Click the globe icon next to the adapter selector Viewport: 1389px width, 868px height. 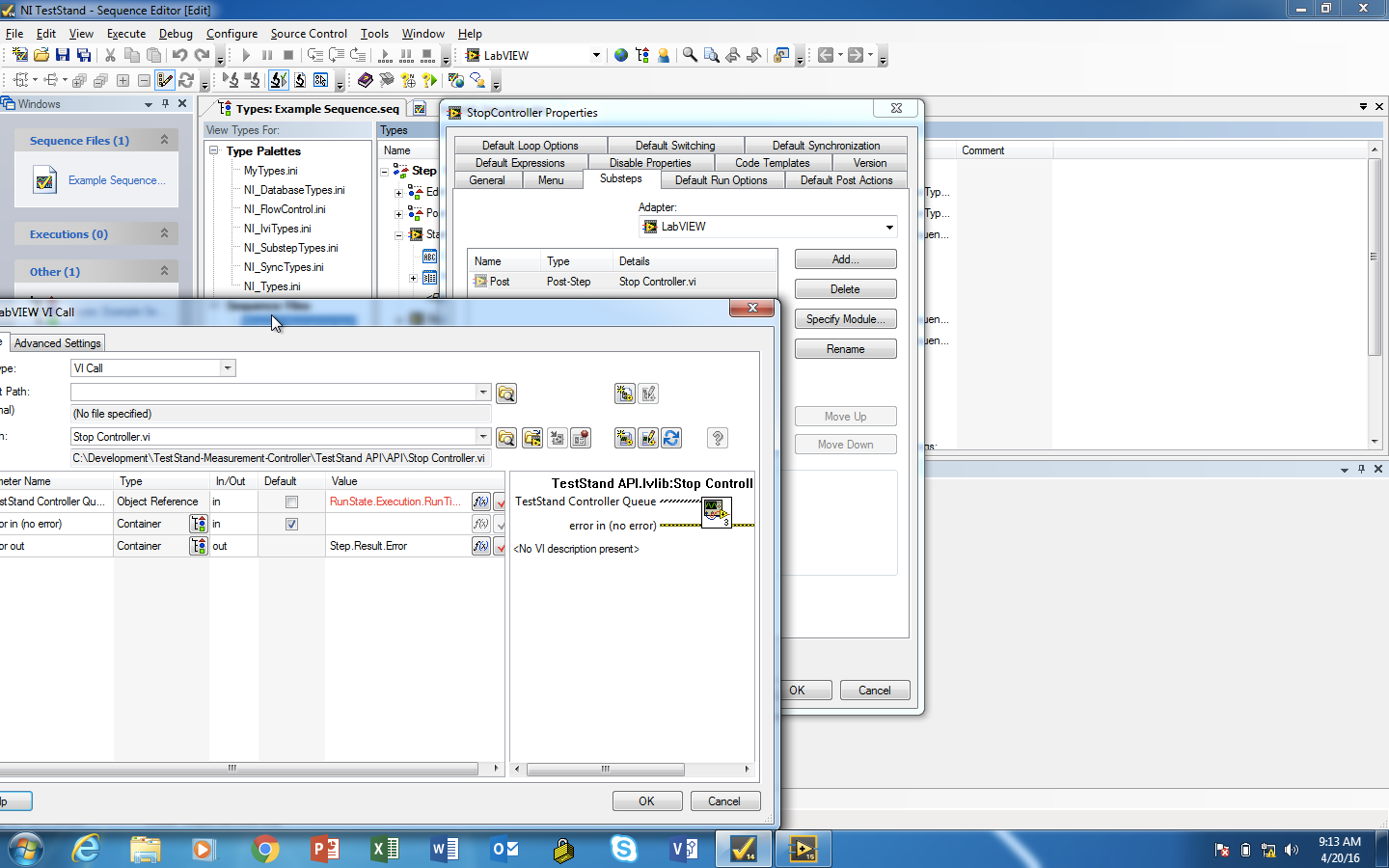621,55
